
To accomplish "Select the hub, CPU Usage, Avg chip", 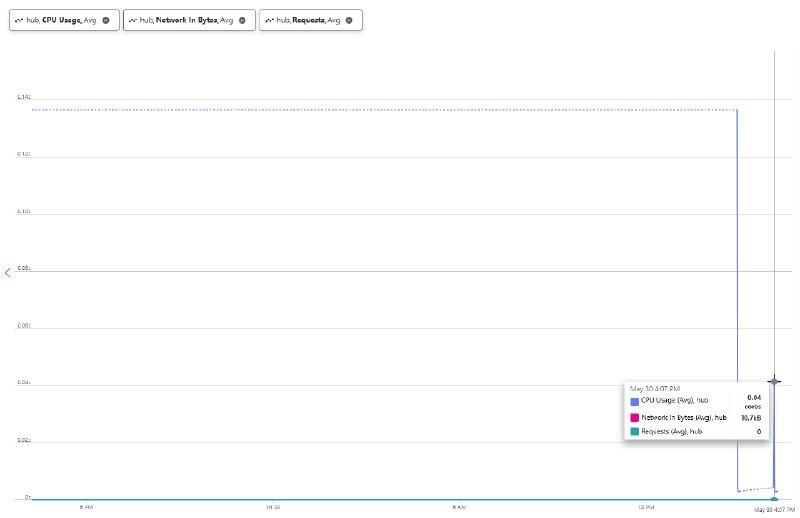I will tap(64, 20).
